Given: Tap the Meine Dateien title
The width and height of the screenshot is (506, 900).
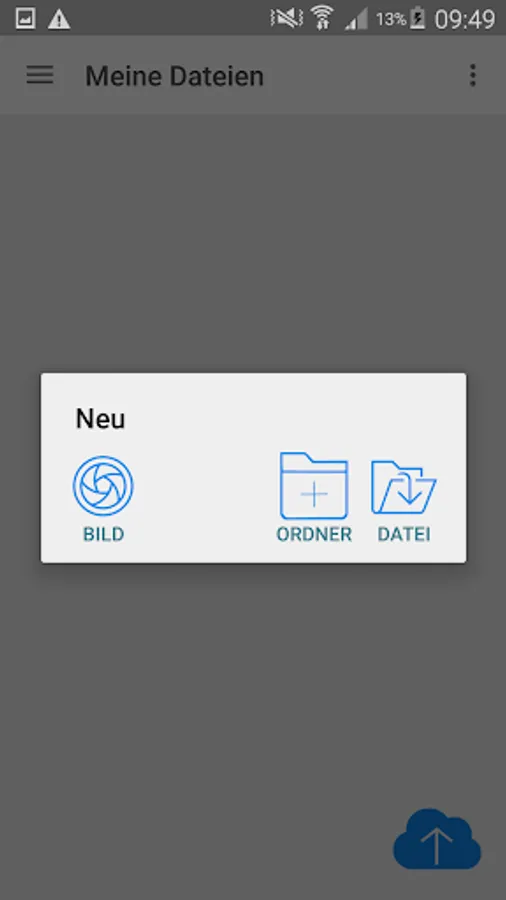Looking at the screenshot, I should 174,76.
